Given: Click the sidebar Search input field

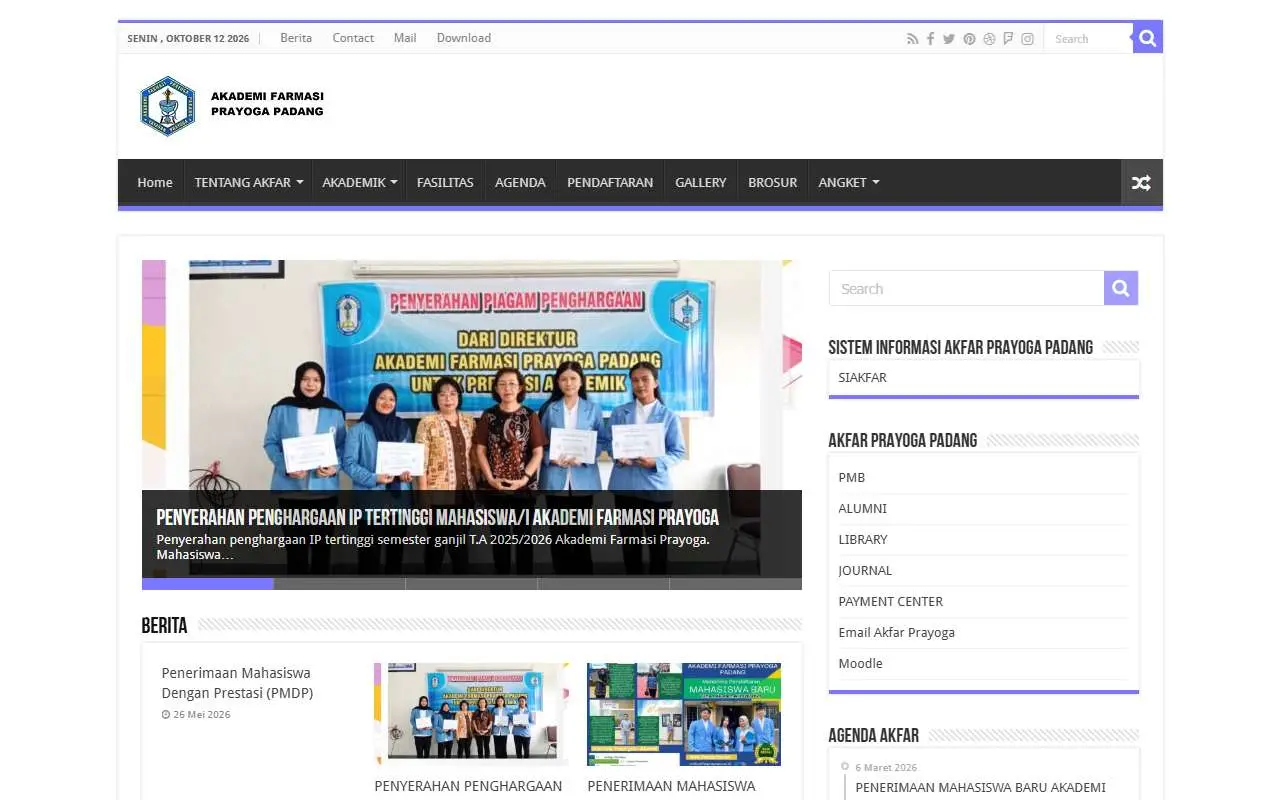Looking at the screenshot, I should (x=966, y=288).
